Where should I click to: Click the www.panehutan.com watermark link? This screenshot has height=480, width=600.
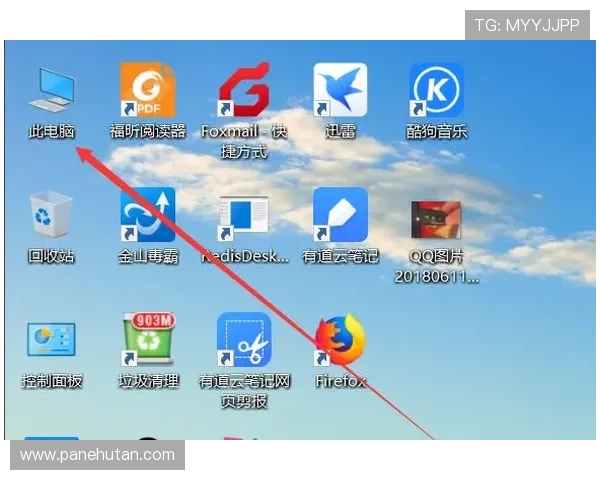(98, 455)
